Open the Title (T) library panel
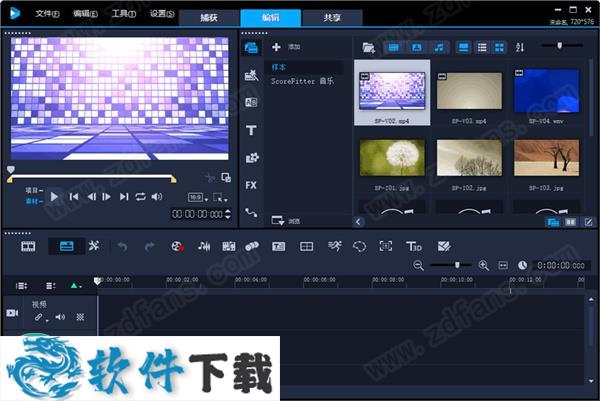The height and width of the screenshot is (401, 600). coord(251,130)
